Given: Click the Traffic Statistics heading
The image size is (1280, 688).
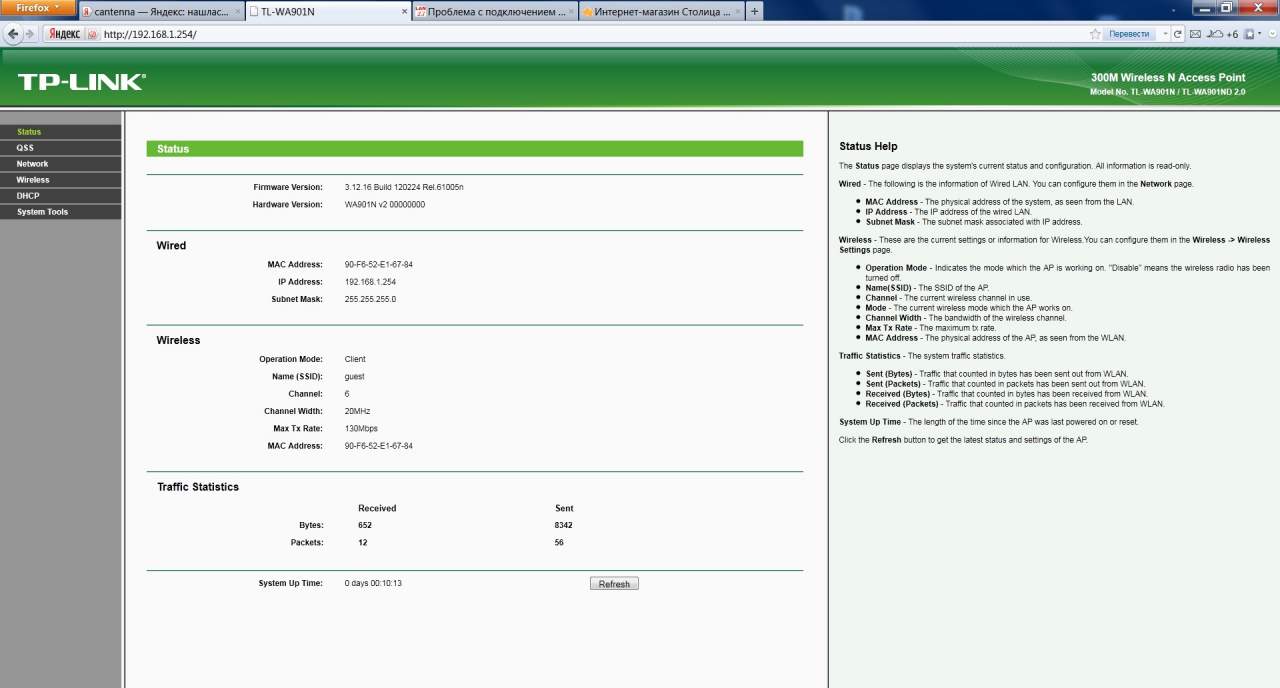Looking at the screenshot, I should [x=198, y=487].
